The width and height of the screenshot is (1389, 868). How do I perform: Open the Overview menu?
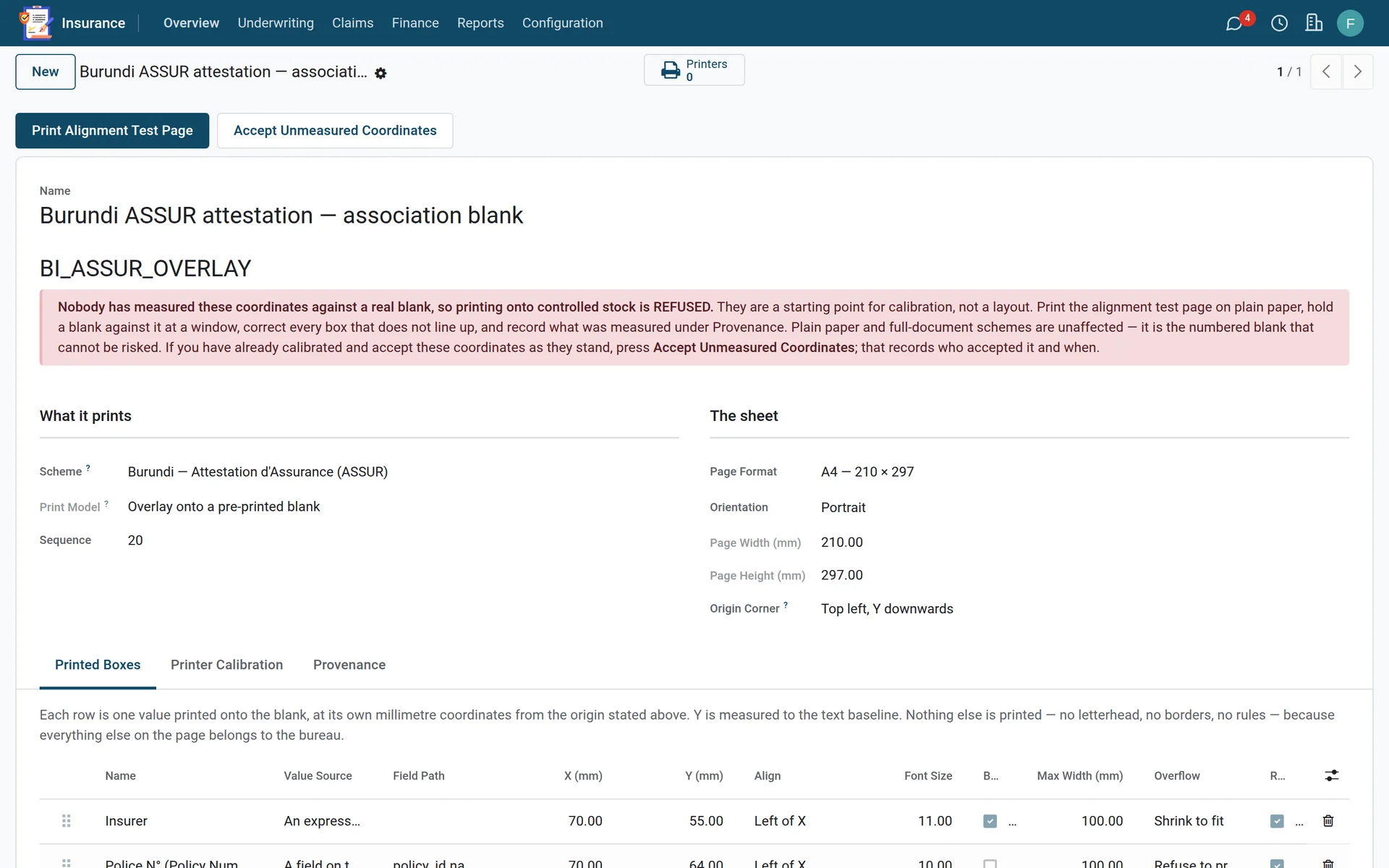pyautogui.click(x=191, y=23)
